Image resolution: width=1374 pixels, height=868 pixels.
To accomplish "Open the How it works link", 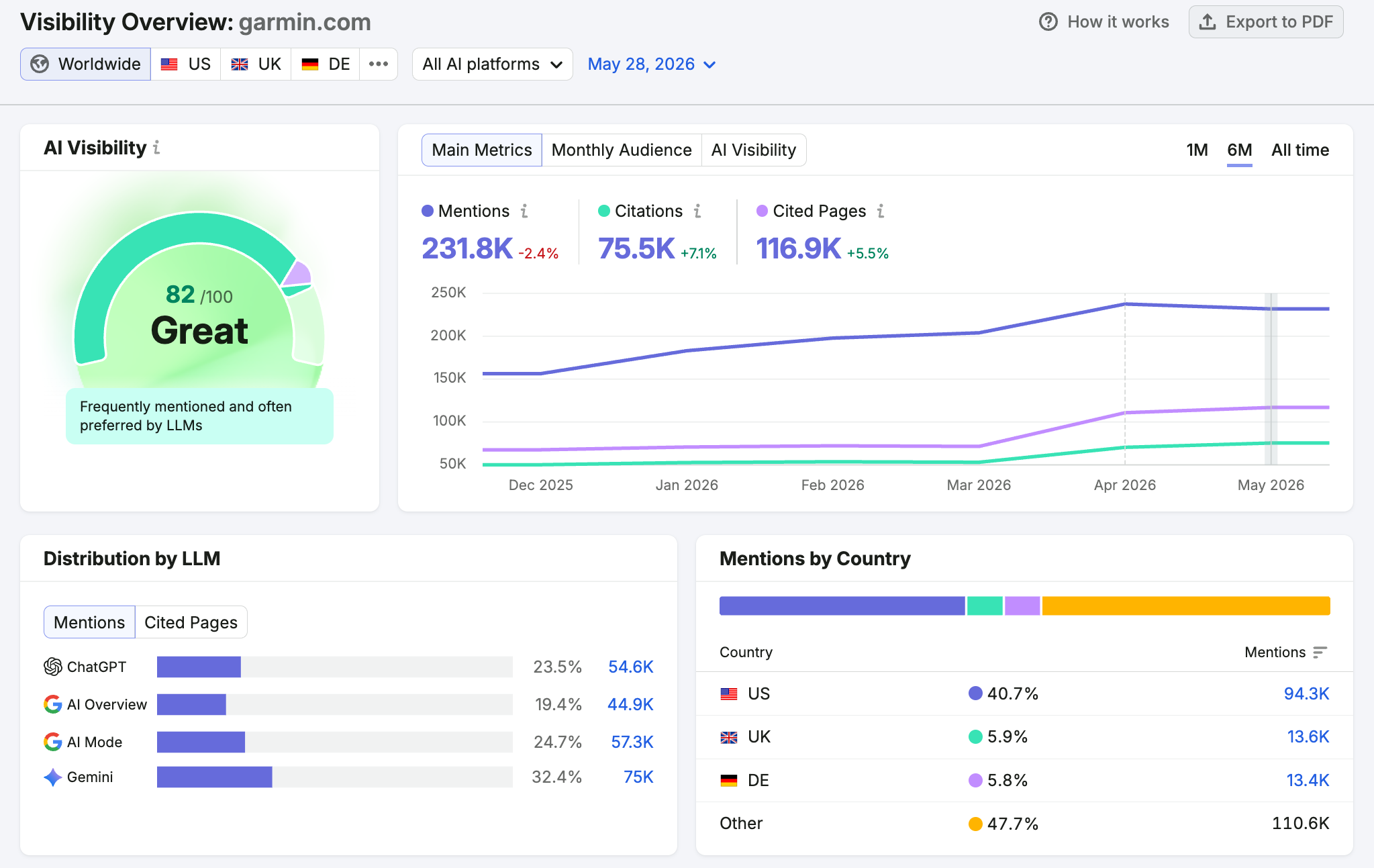I will [x=1104, y=22].
